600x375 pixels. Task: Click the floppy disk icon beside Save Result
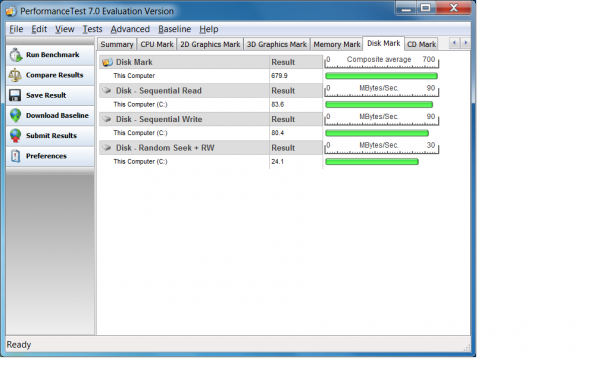tap(15, 95)
